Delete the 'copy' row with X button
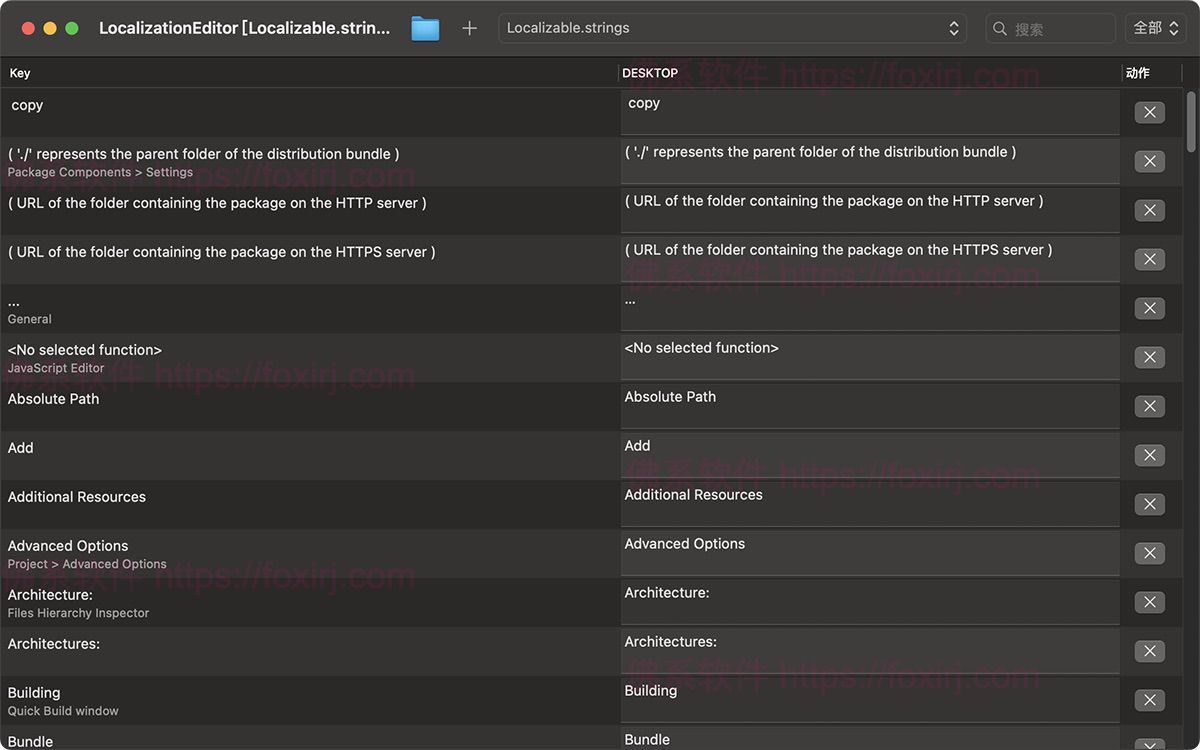Screen dimensions: 1200x750 [1149, 112]
